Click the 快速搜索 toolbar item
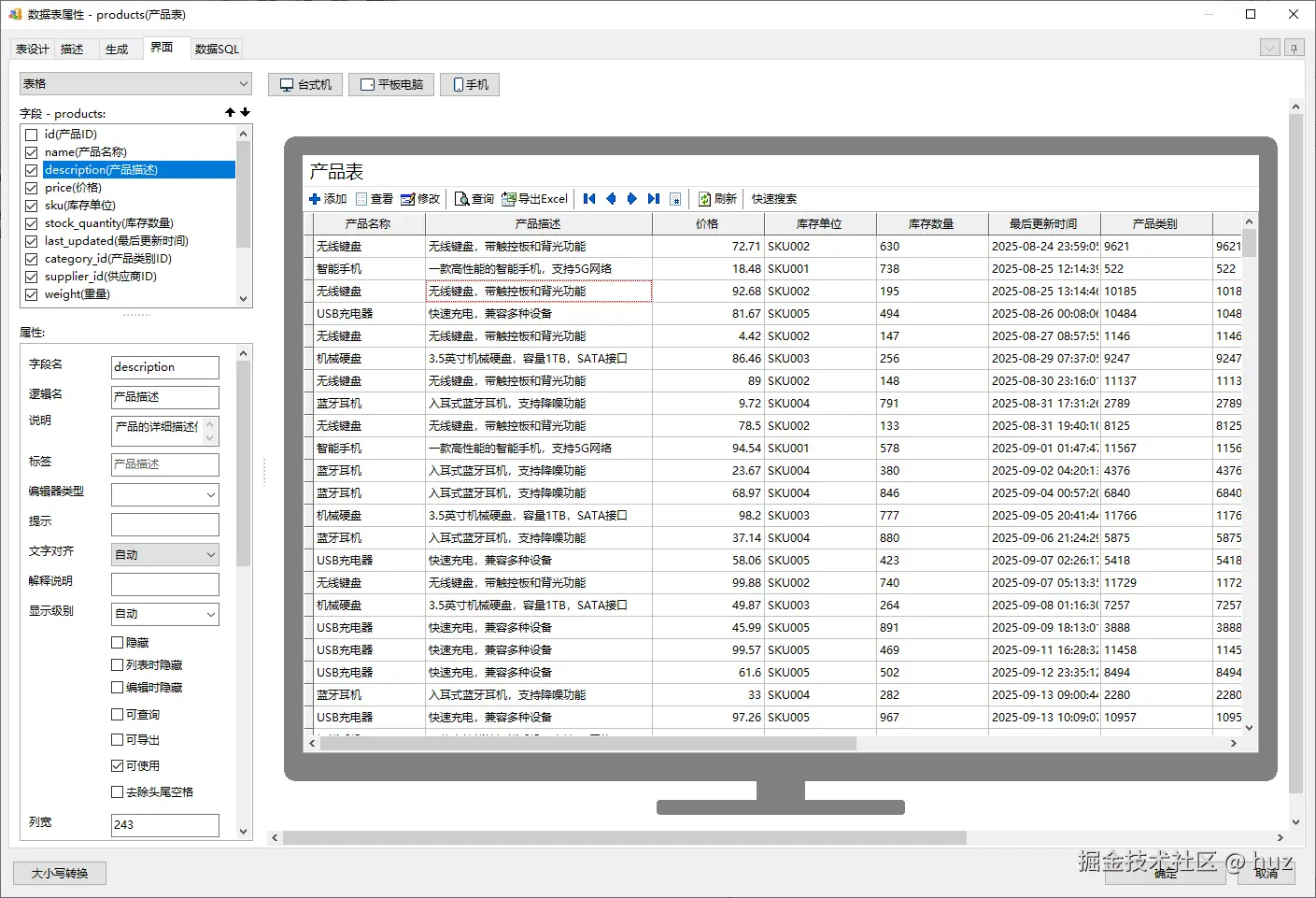The image size is (1316, 898). [x=774, y=199]
